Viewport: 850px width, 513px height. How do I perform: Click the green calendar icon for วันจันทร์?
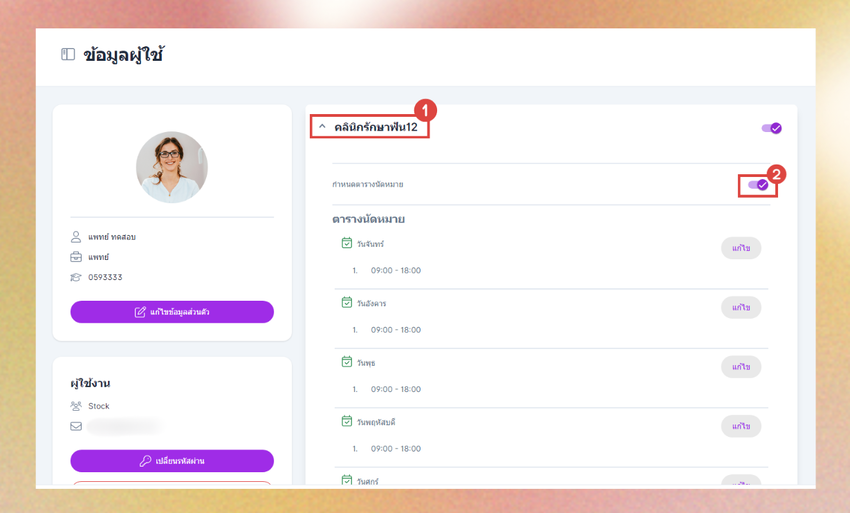click(x=346, y=243)
